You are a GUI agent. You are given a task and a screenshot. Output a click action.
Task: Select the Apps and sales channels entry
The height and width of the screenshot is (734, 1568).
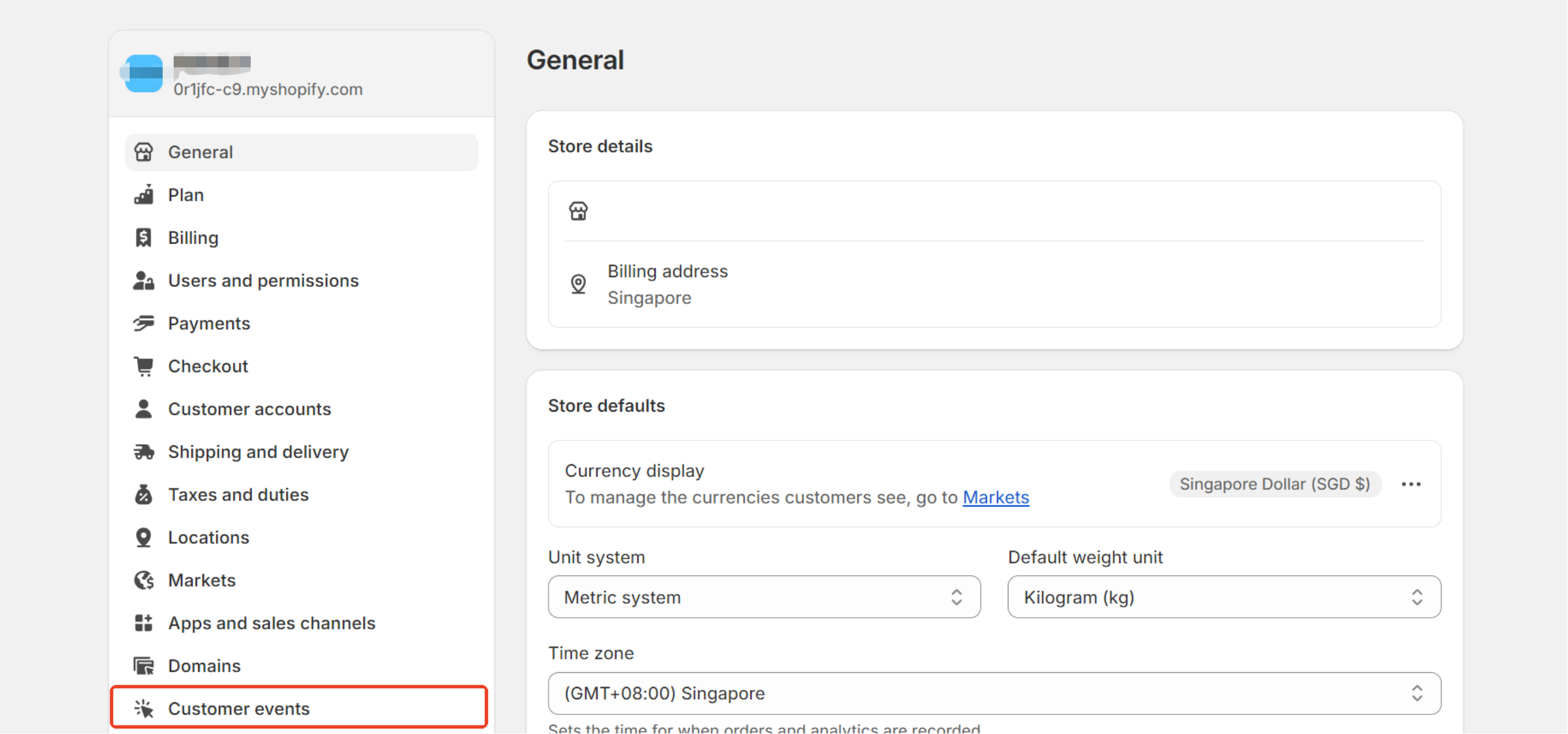click(272, 623)
